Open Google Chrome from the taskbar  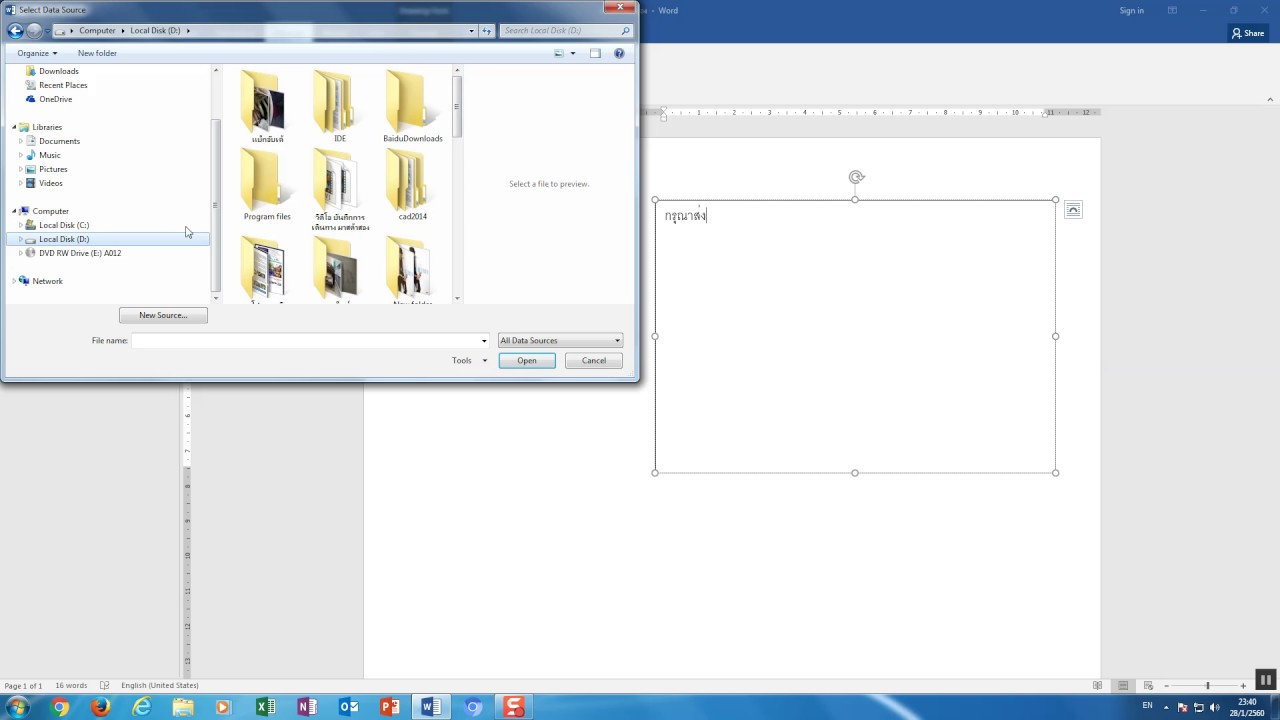coord(59,707)
